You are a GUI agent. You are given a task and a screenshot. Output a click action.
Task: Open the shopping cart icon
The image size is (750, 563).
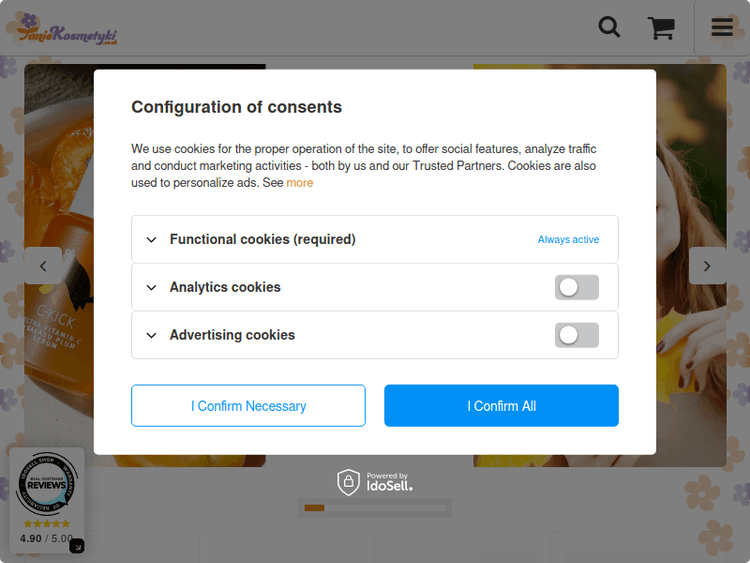[661, 28]
